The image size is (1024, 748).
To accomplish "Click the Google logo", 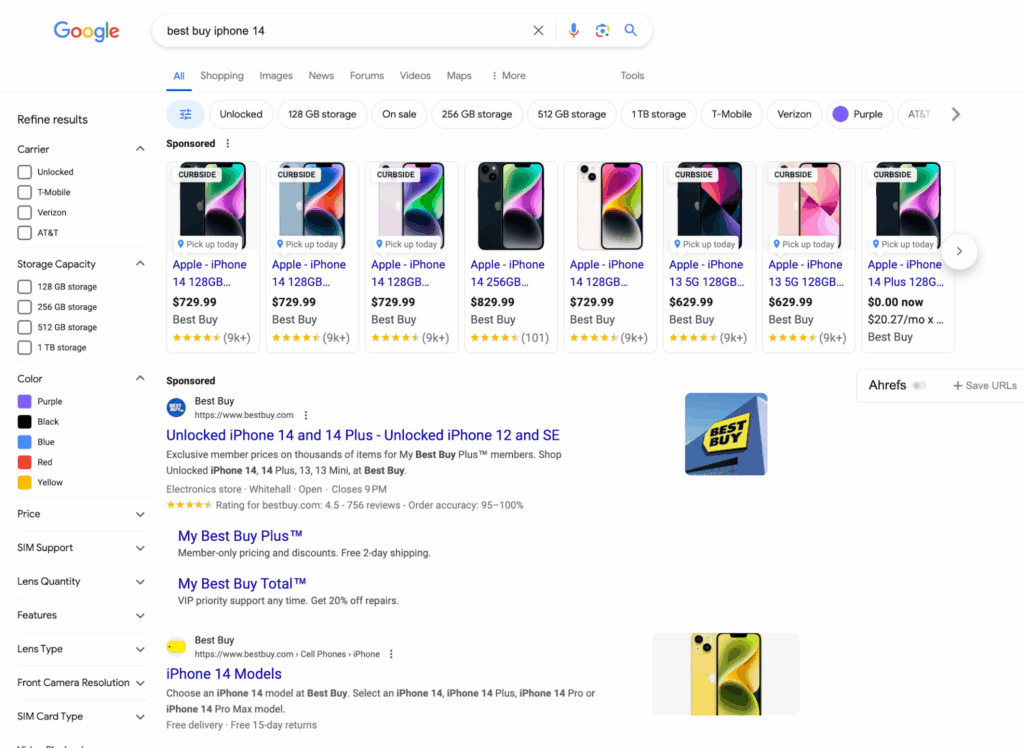I will pyautogui.click(x=86, y=31).
